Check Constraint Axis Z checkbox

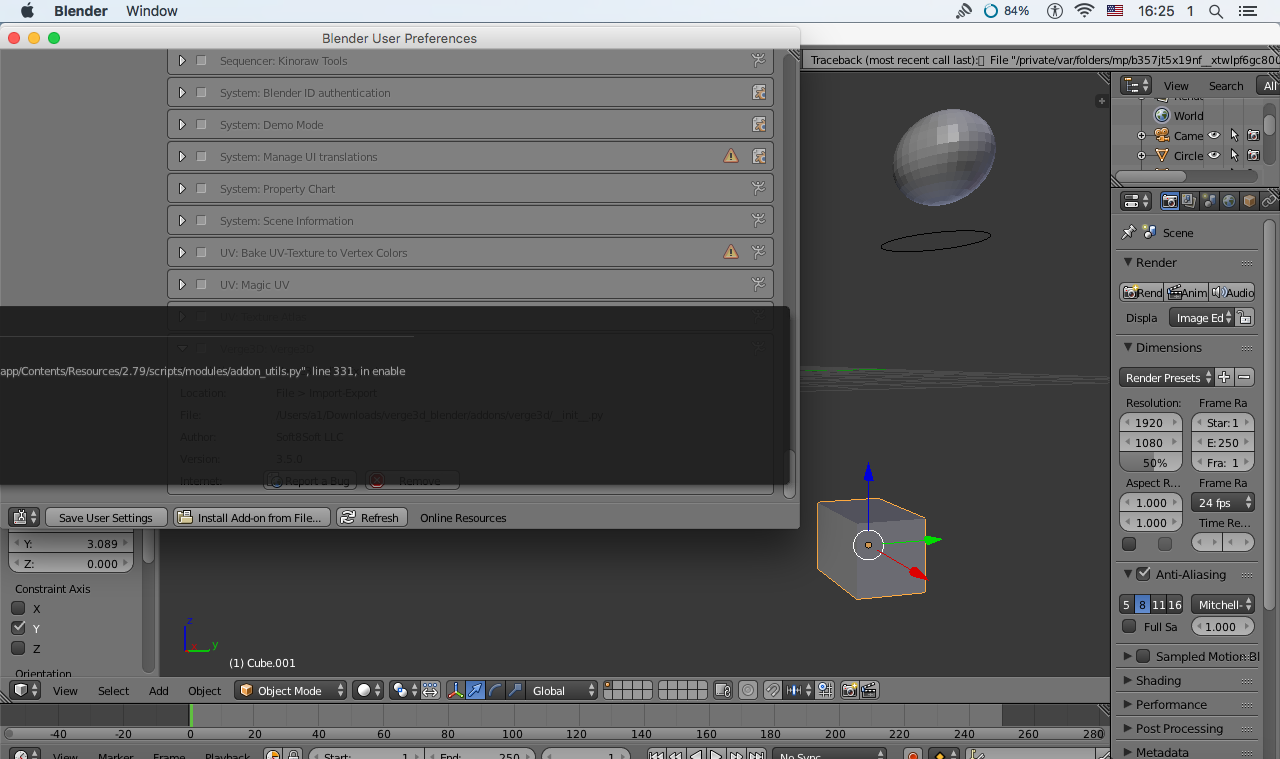point(18,648)
